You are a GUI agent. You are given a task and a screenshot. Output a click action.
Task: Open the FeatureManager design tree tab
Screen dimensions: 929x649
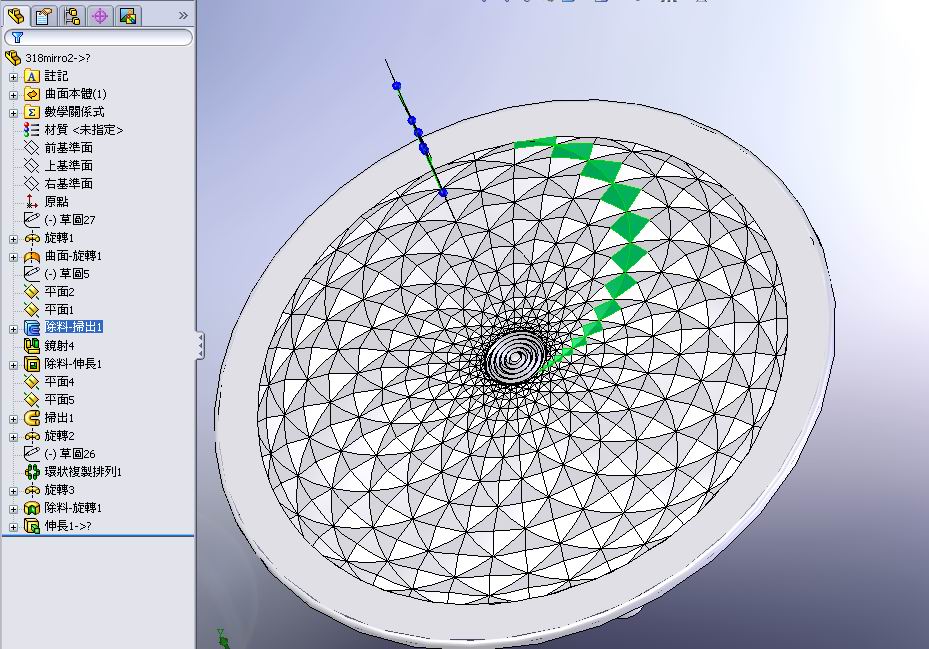(x=15, y=15)
